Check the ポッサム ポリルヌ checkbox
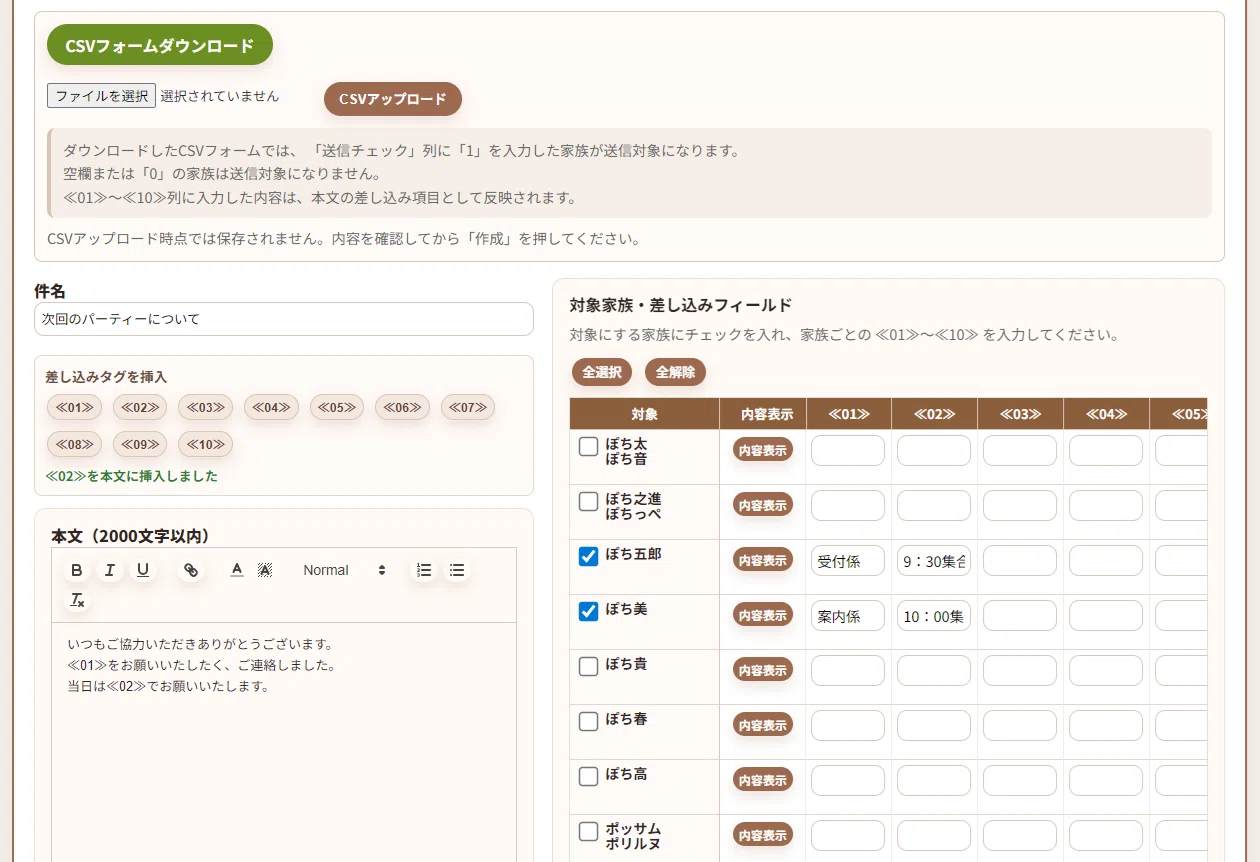The image size is (1260, 862). [x=589, y=832]
